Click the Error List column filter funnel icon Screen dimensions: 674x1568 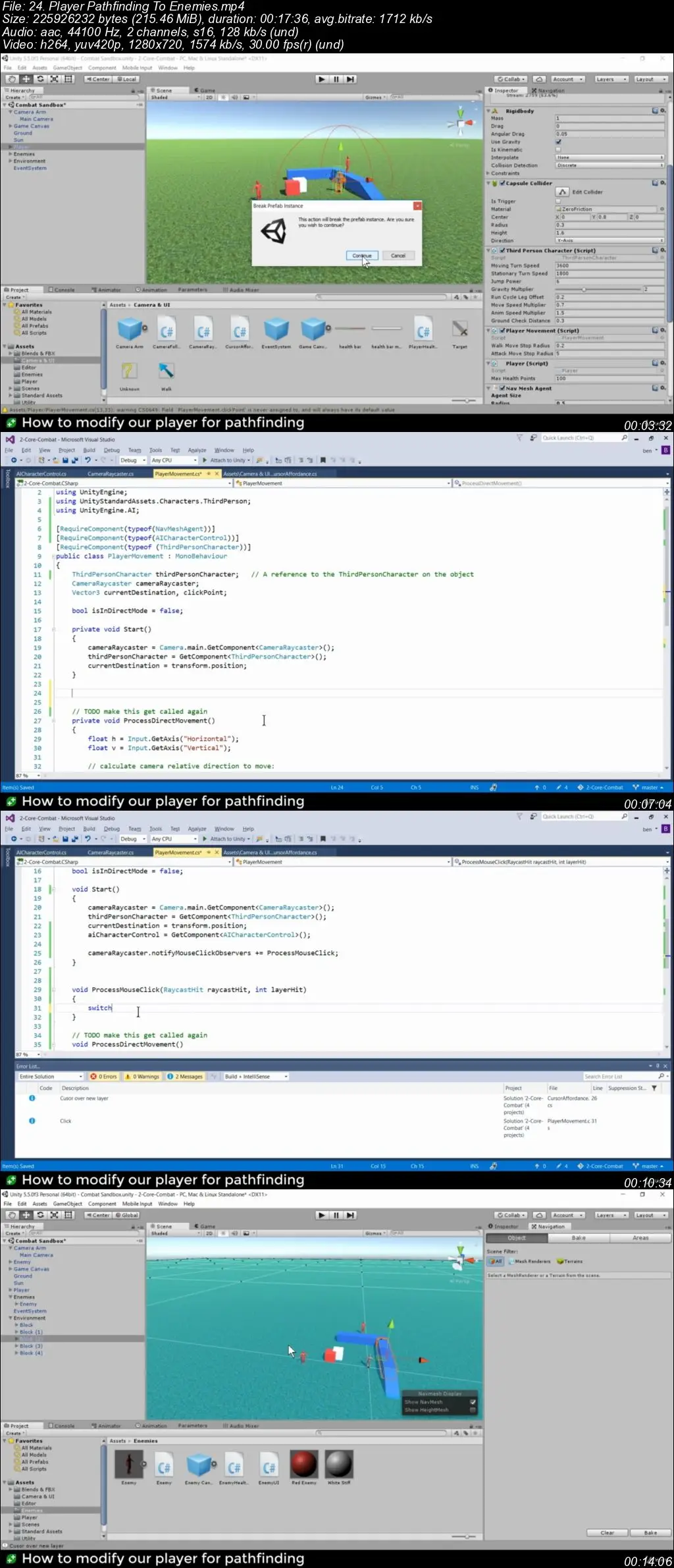pyautogui.click(x=654, y=1088)
